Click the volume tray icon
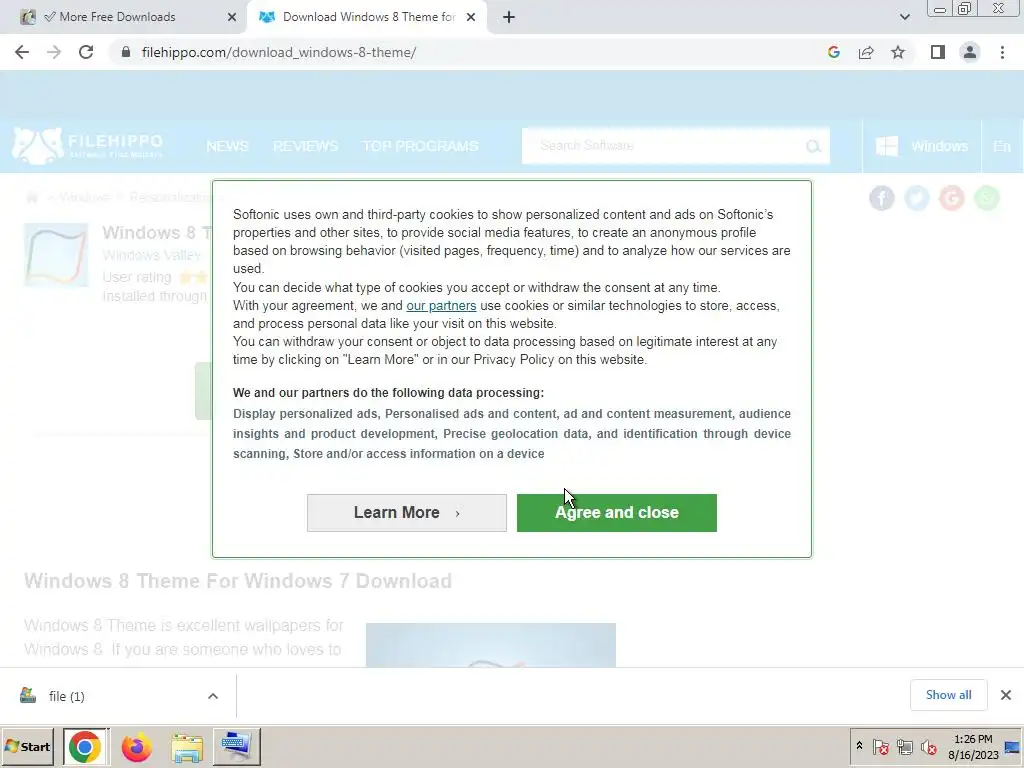Image resolution: width=1024 pixels, height=768 pixels. click(928, 746)
